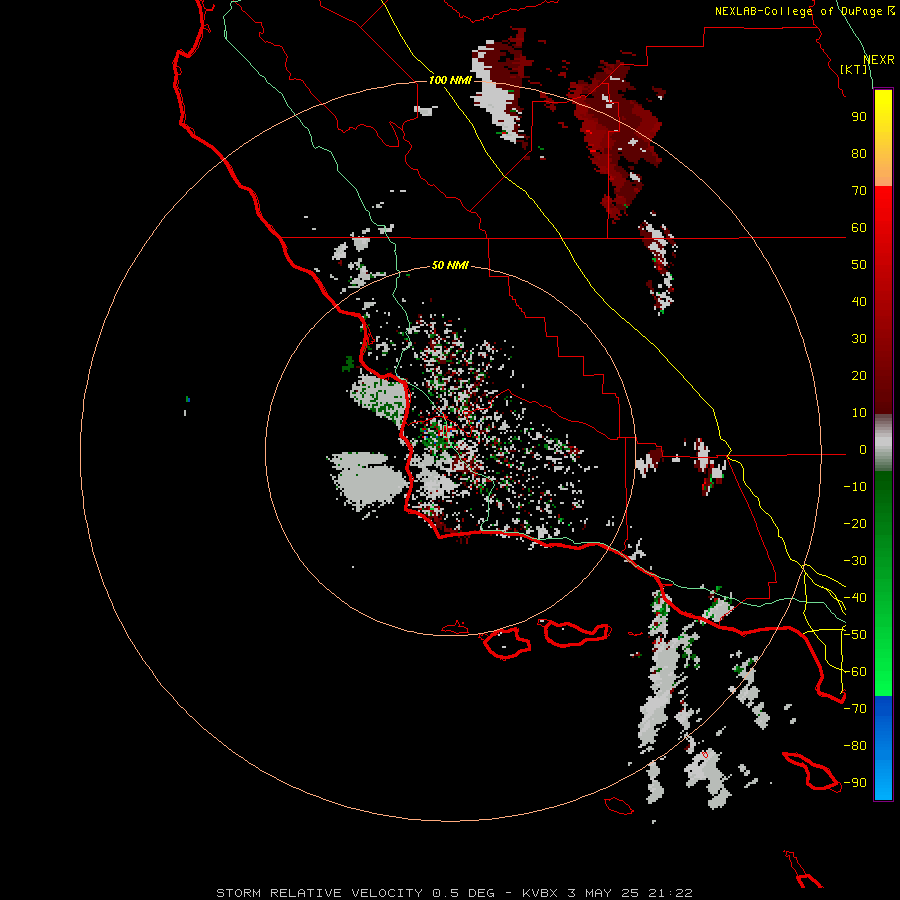Viewport: 900px width, 900px height.
Task: Click the gray zero-velocity segment of color bar
Action: (x=883, y=443)
